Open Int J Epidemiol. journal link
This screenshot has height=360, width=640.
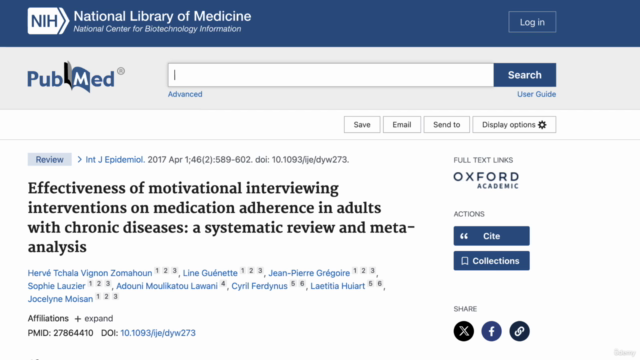click(115, 160)
